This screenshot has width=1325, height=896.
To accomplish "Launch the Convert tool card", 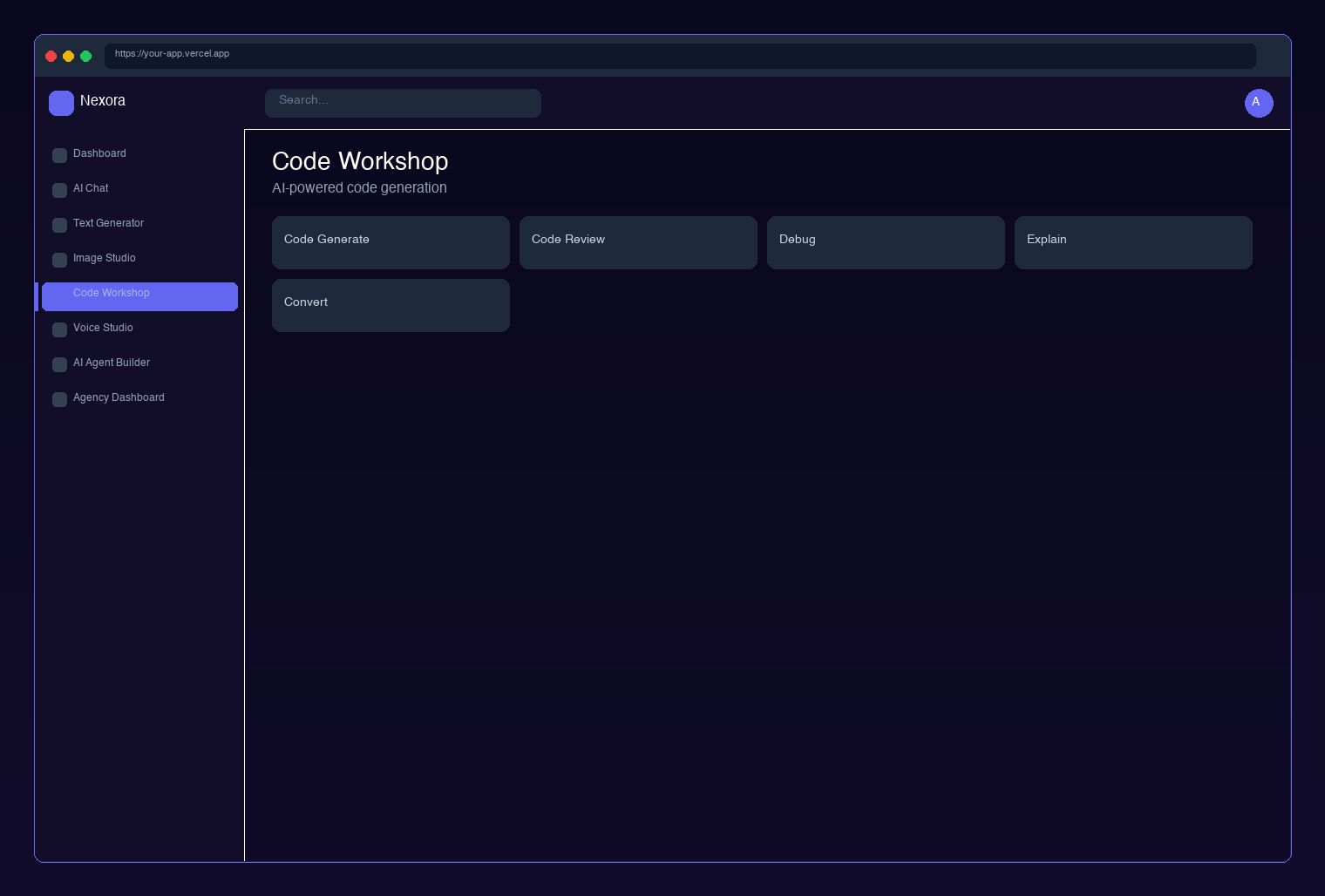I will click(391, 305).
